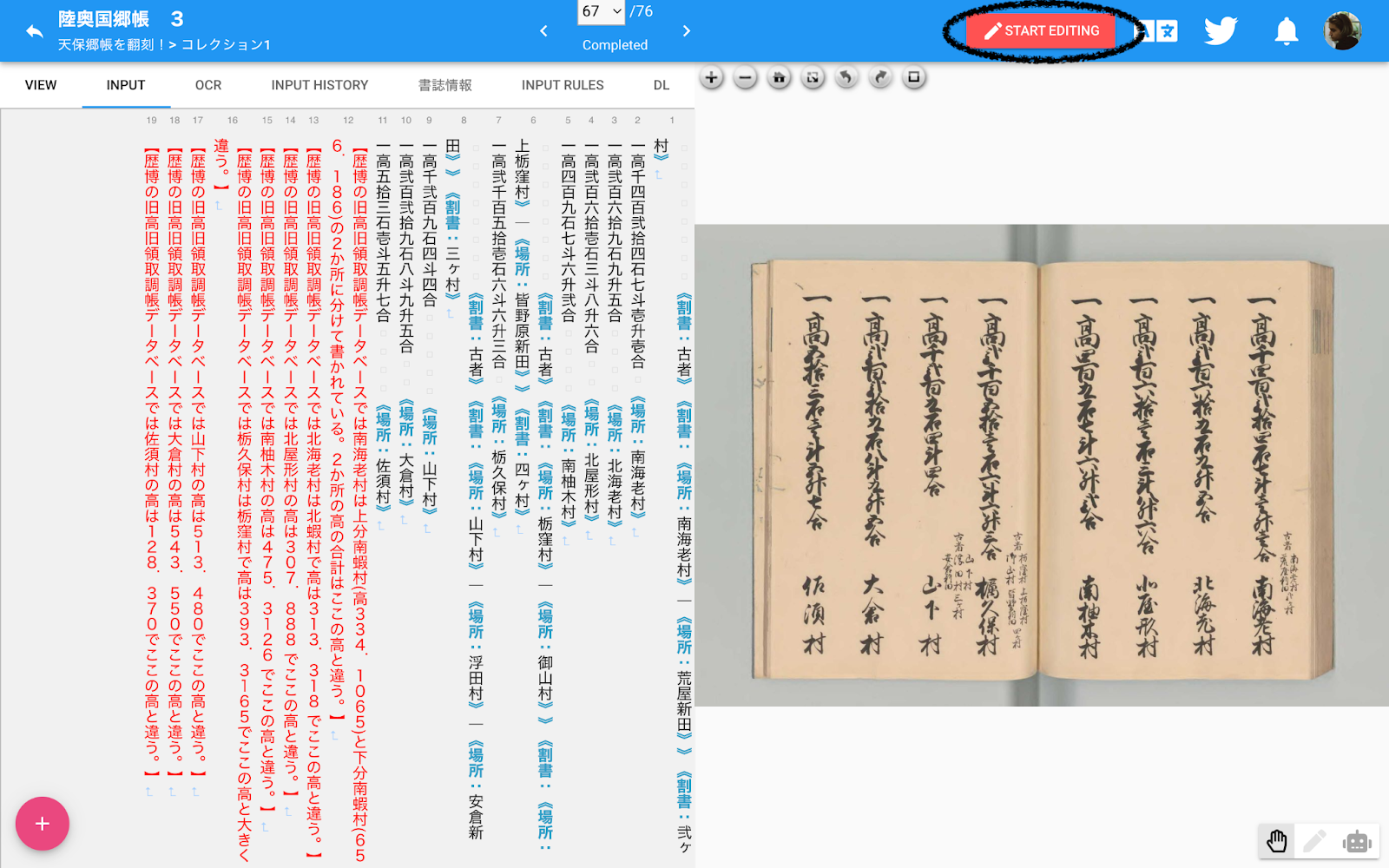Screen dimensions: 1389x868
Task: Click the 《場所:南柚木村》 tag
Action: [x=568, y=464]
